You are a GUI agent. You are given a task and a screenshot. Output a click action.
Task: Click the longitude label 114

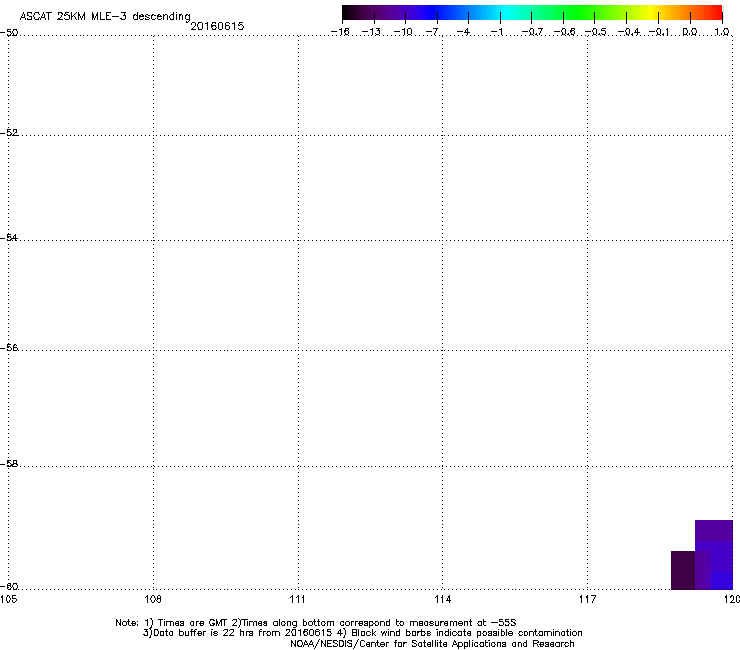(x=442, y=599)
